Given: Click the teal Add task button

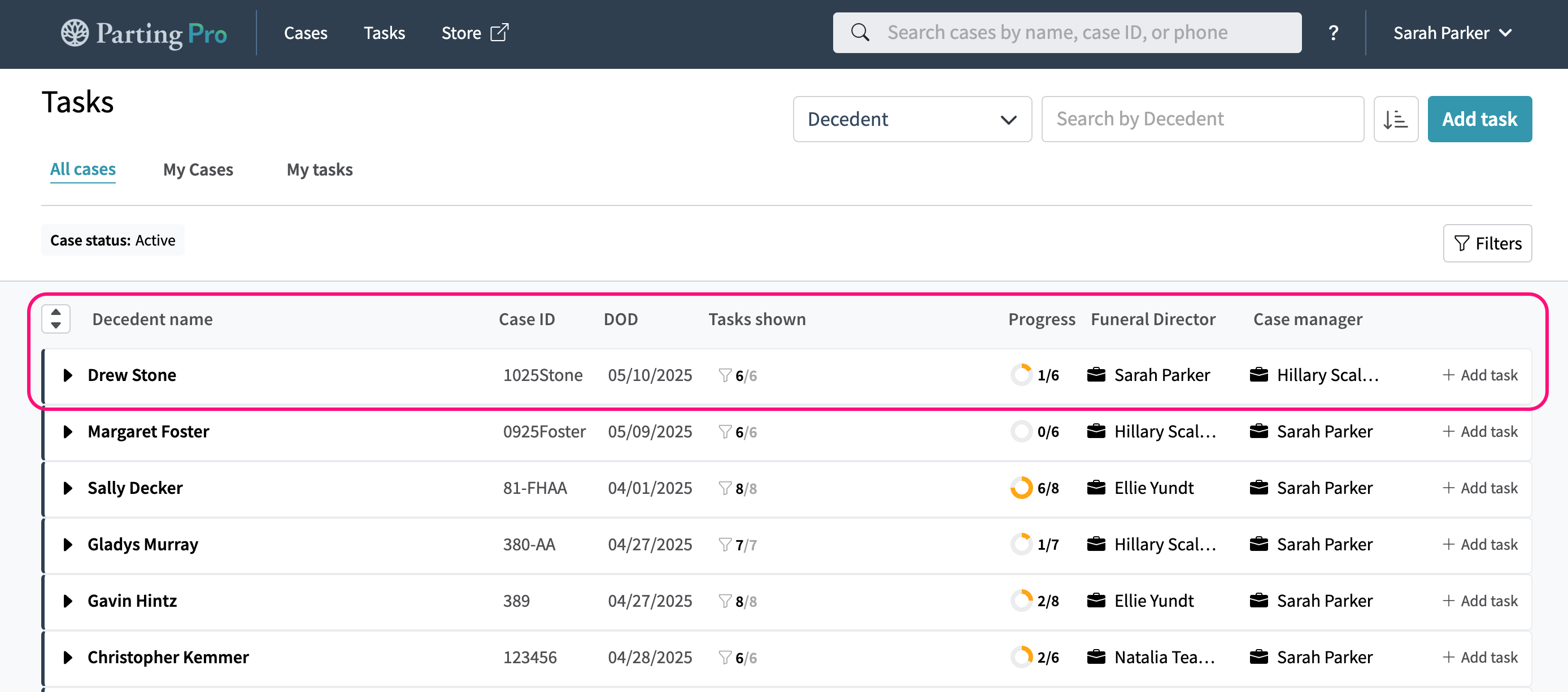Looking at the screenshot, I should (x=1479, y=119).
